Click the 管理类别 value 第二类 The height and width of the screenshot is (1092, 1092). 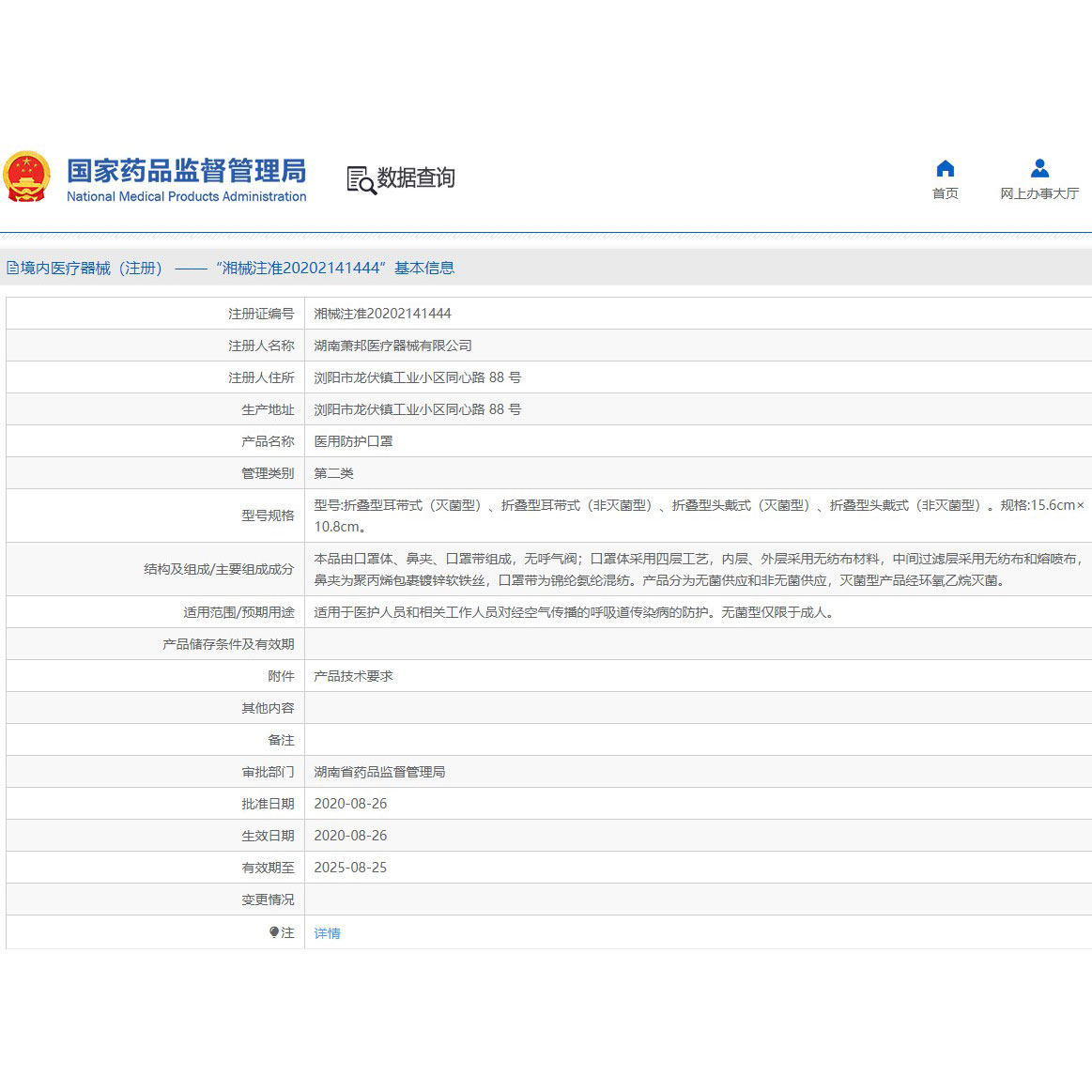click(332, 472)
